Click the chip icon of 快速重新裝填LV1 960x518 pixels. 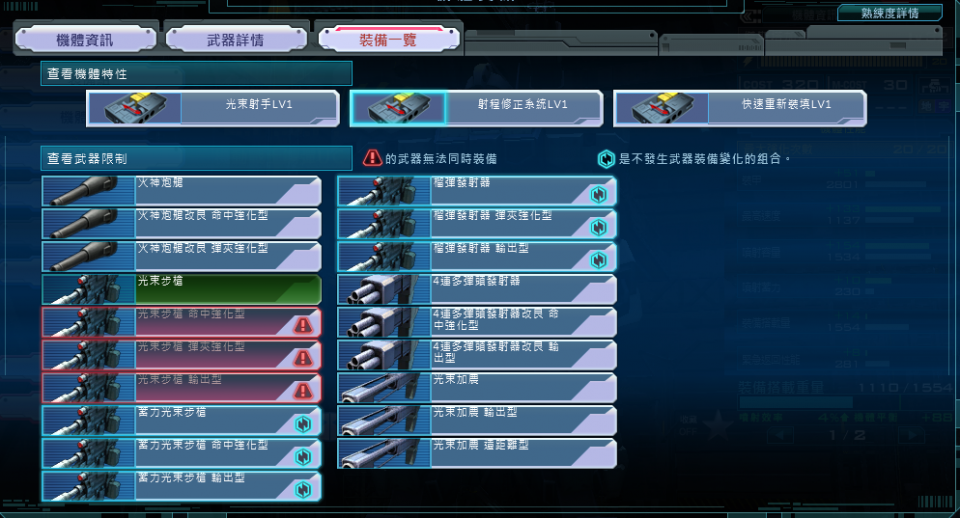coord(662,109)
